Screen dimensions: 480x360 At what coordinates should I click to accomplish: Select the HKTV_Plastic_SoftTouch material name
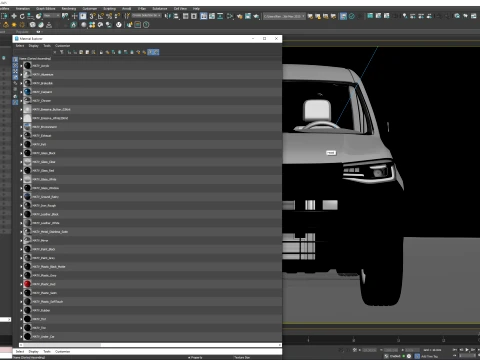48,302
